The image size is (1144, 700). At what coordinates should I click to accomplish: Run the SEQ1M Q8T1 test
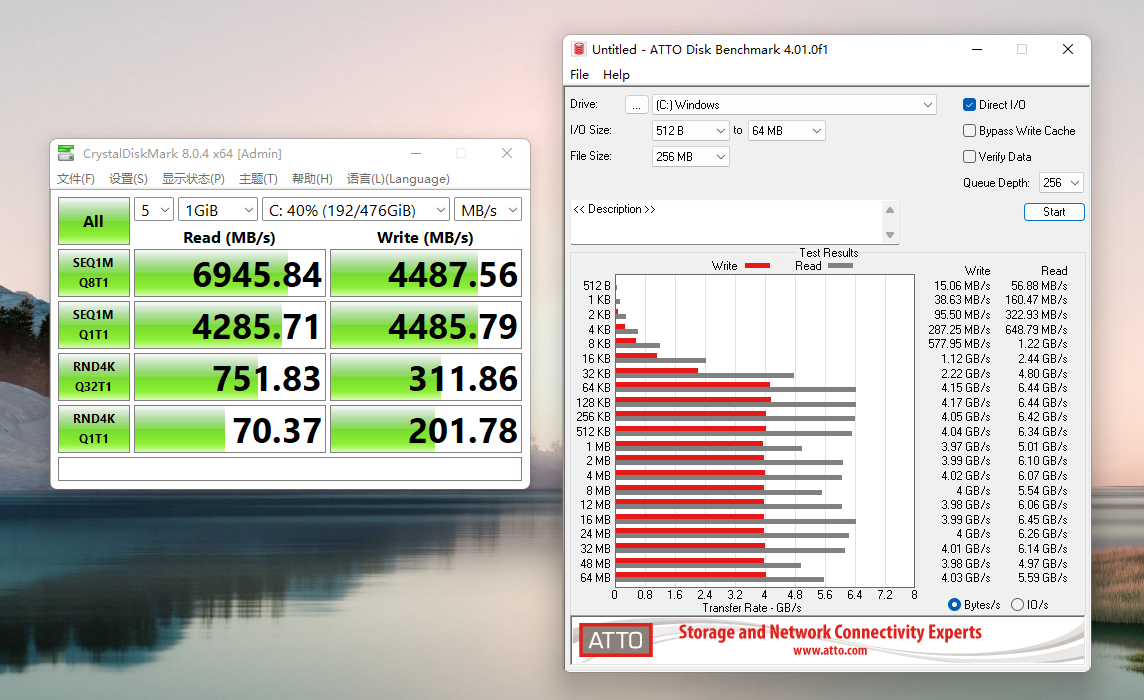[x=93, y=273]
